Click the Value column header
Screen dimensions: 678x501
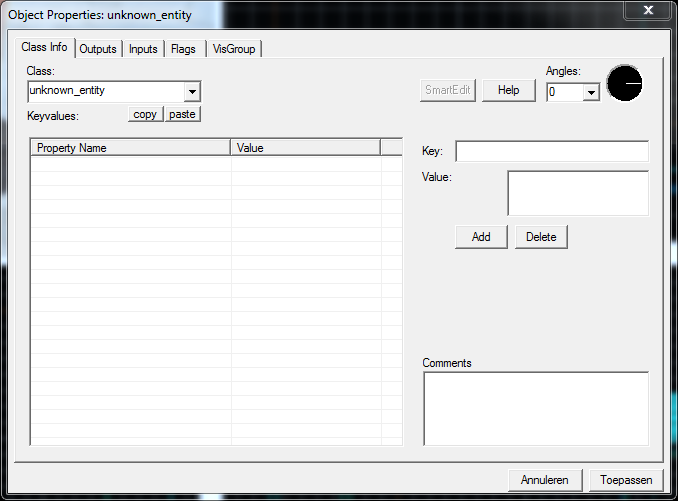pos(306,148)
